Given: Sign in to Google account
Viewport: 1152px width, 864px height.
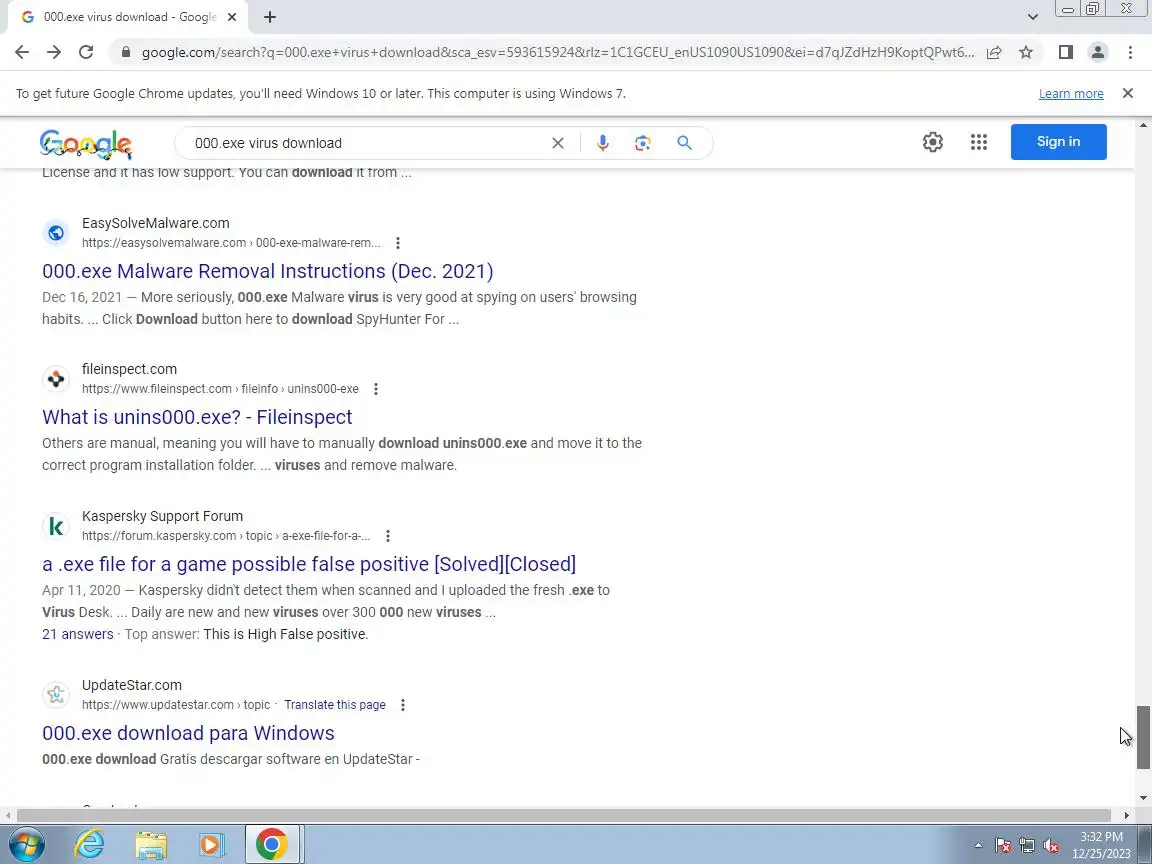Looking at the screenshot, I should pos(1058,142).
